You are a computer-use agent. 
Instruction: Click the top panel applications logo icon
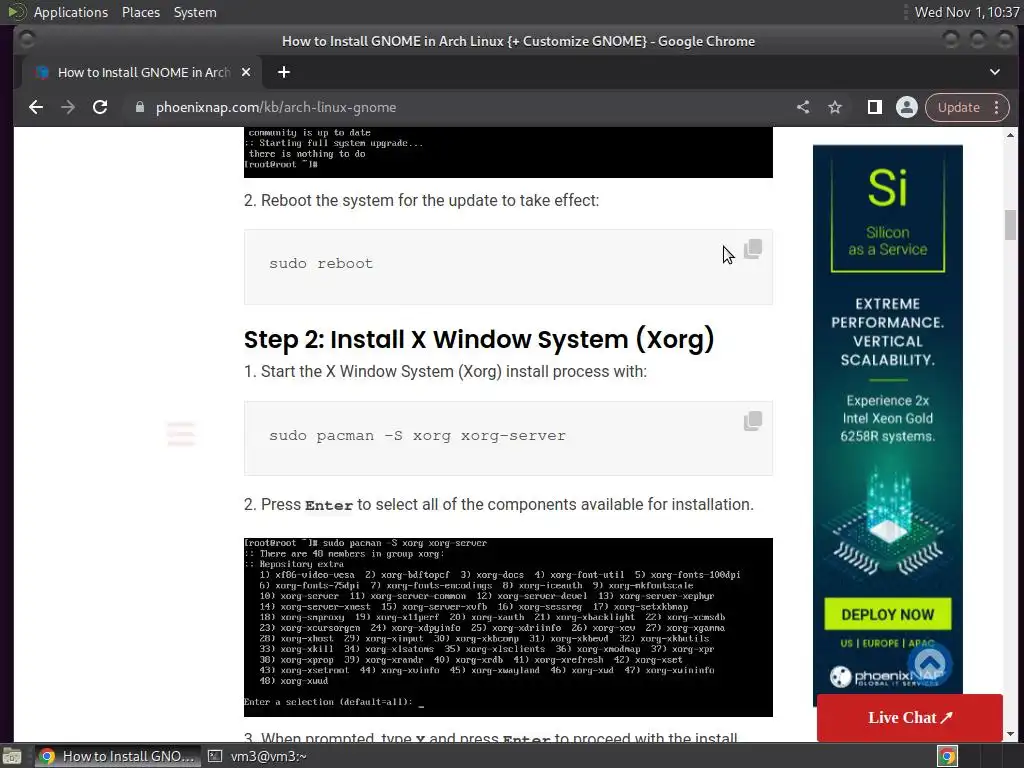point(16,12)
